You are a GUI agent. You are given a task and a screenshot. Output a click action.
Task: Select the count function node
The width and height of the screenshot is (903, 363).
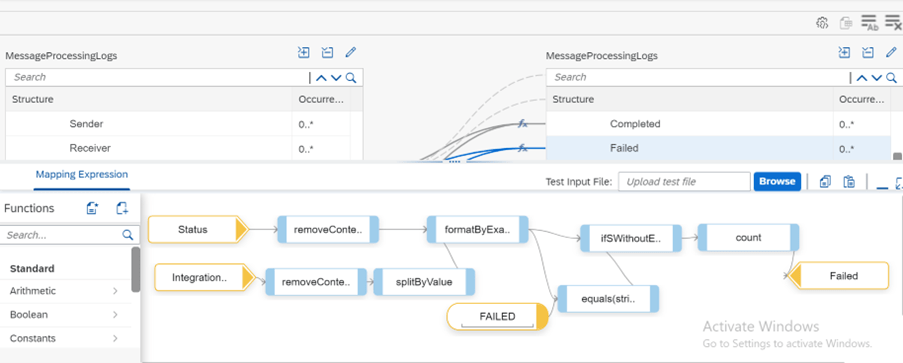[748, 237]
